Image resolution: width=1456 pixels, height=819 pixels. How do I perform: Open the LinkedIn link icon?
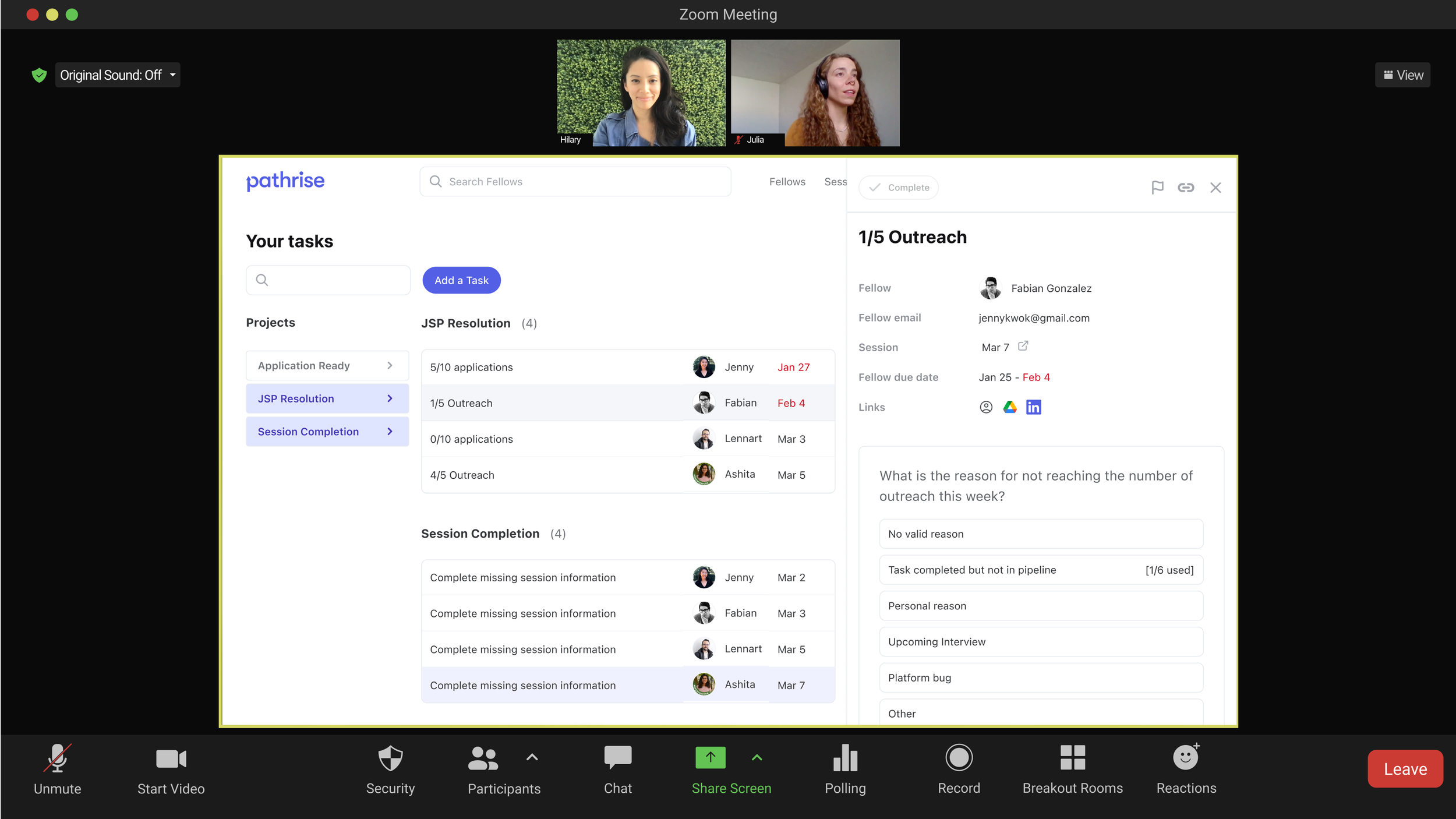[x=1034, y=407]
